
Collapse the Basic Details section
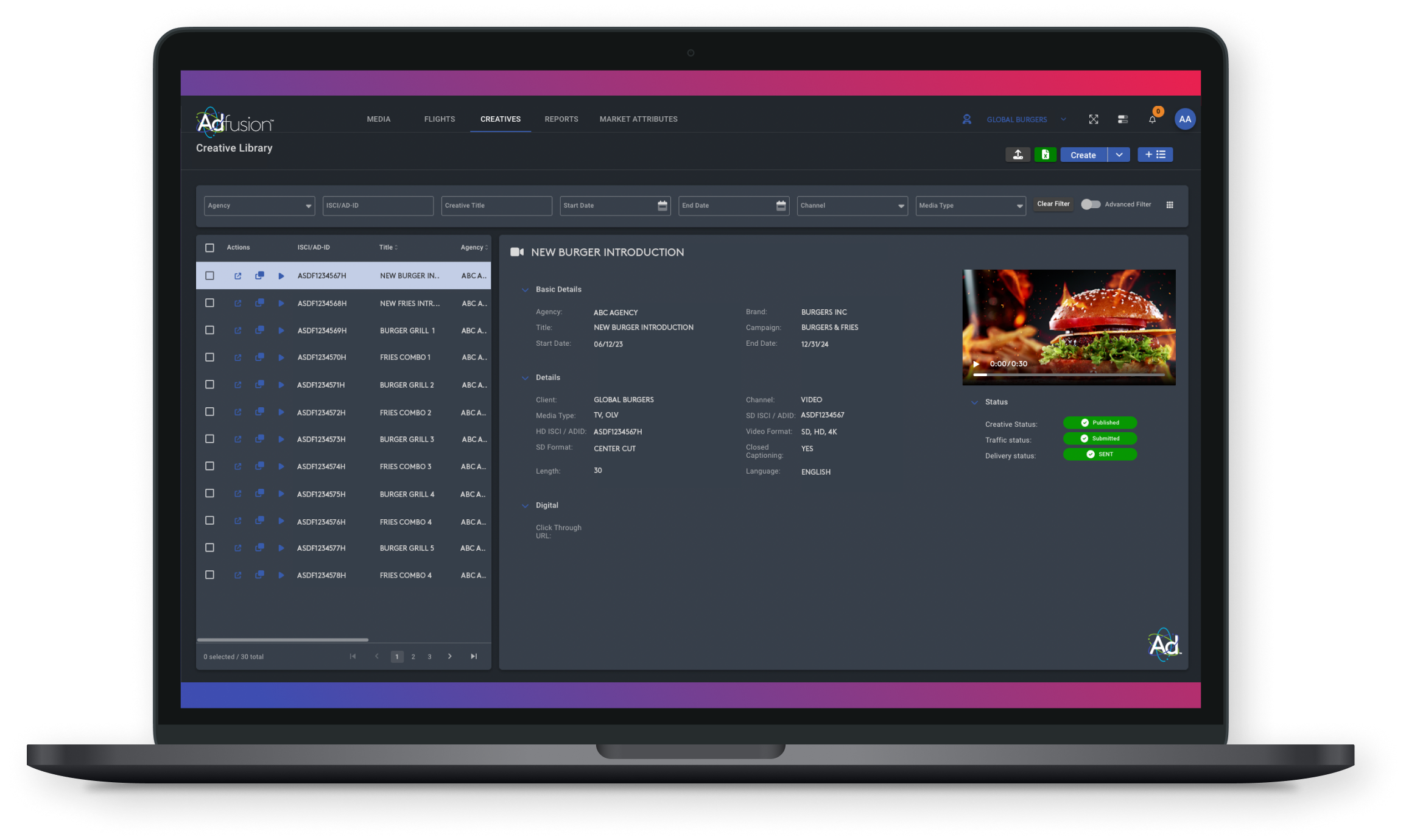(525, 289)
